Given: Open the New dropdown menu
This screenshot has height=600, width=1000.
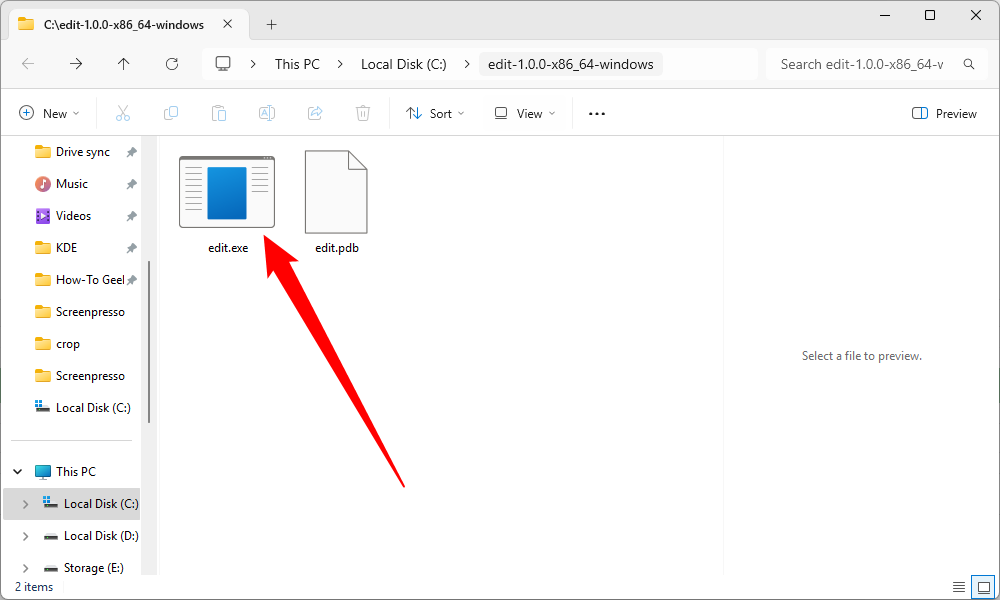Looking at the screenshot, I should [50, 113].
